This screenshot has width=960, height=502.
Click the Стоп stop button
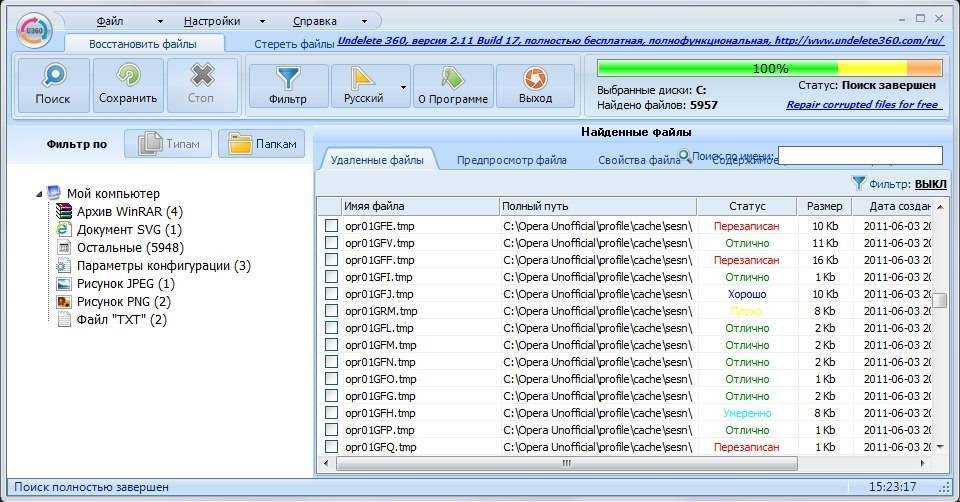[201, 86]
